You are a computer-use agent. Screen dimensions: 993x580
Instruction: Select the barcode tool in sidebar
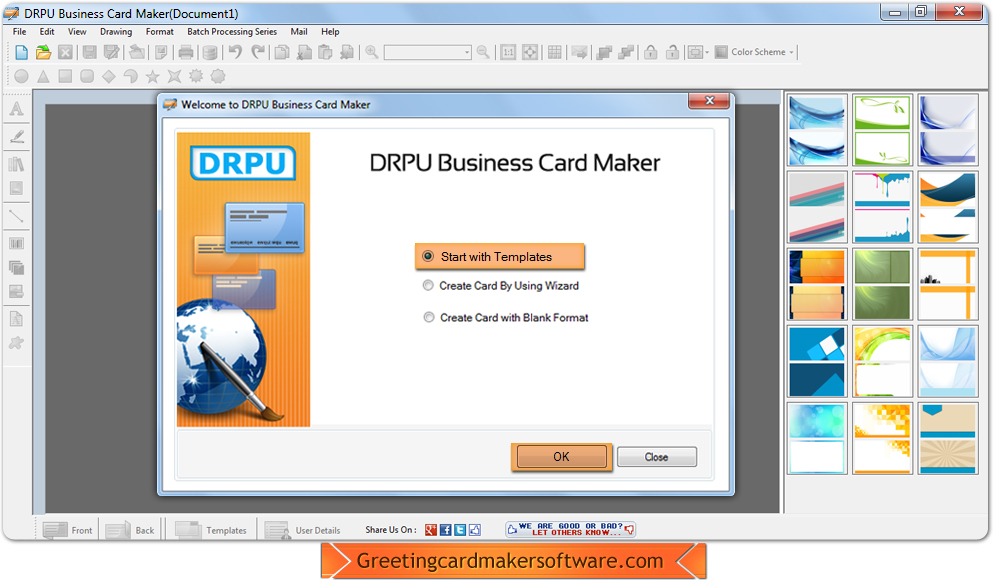pyautogui.click(x=16, y=243)
